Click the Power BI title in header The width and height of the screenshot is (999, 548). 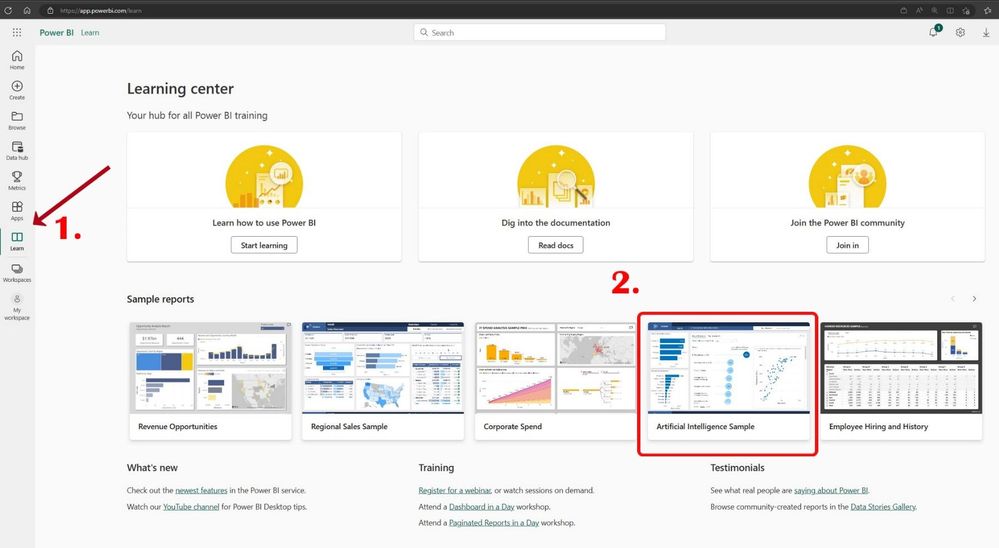point(57,32)
